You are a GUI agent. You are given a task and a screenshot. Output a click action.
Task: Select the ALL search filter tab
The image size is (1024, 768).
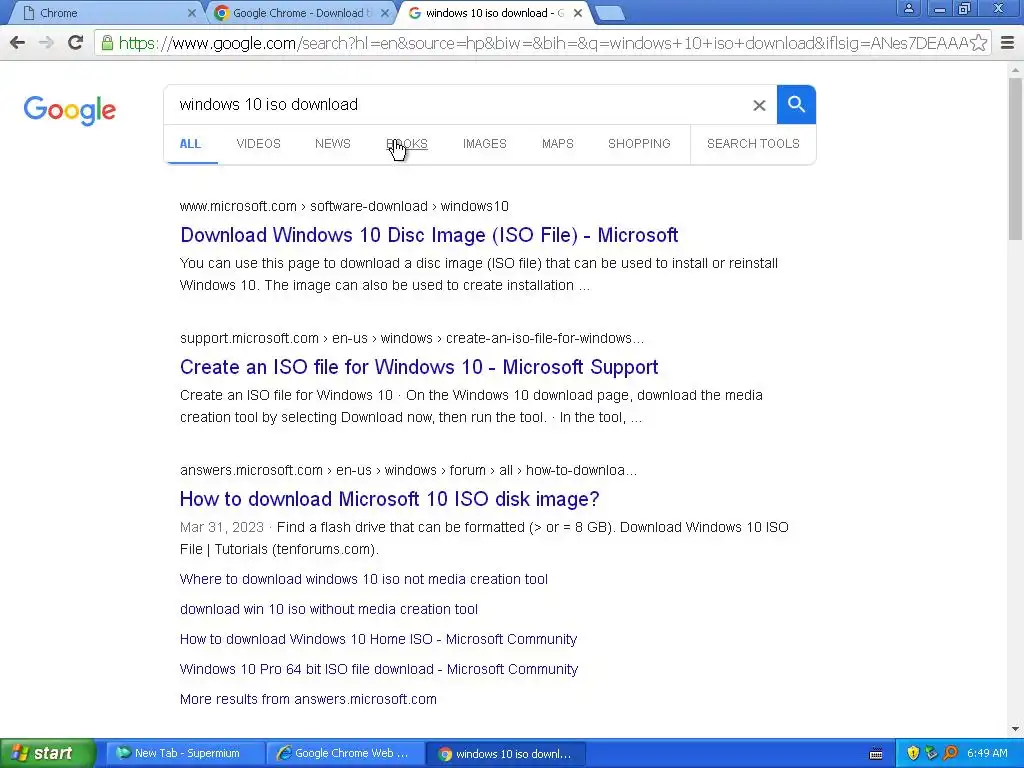coord(191,144)
